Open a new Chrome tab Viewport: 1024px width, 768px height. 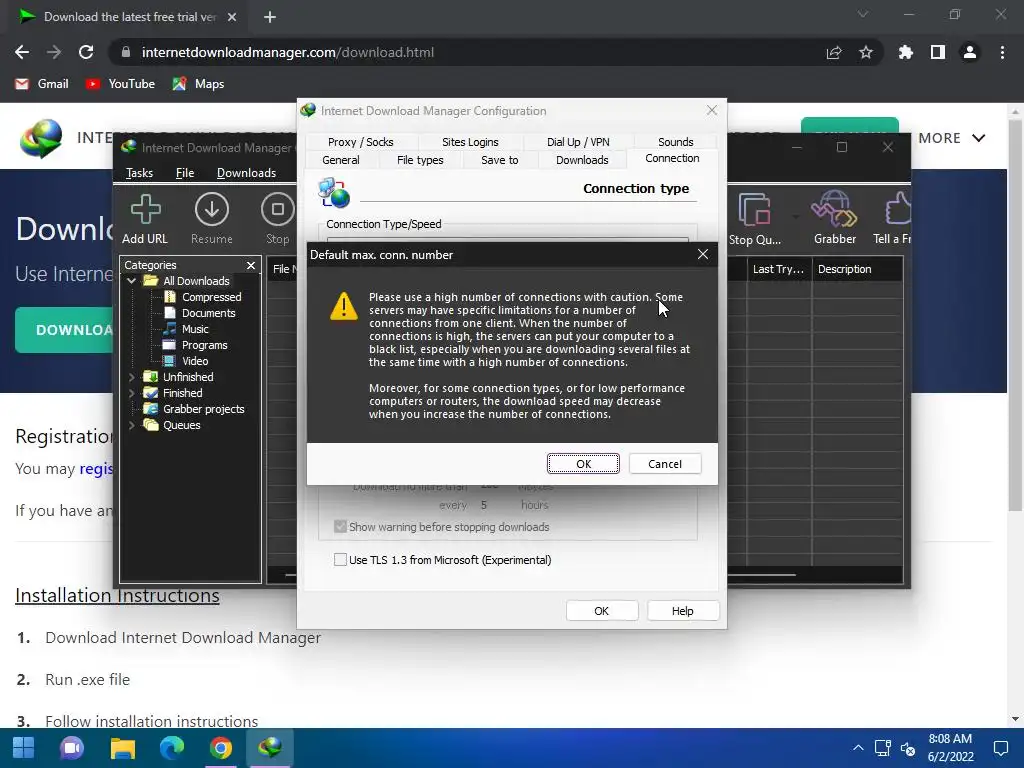[270, 17]
